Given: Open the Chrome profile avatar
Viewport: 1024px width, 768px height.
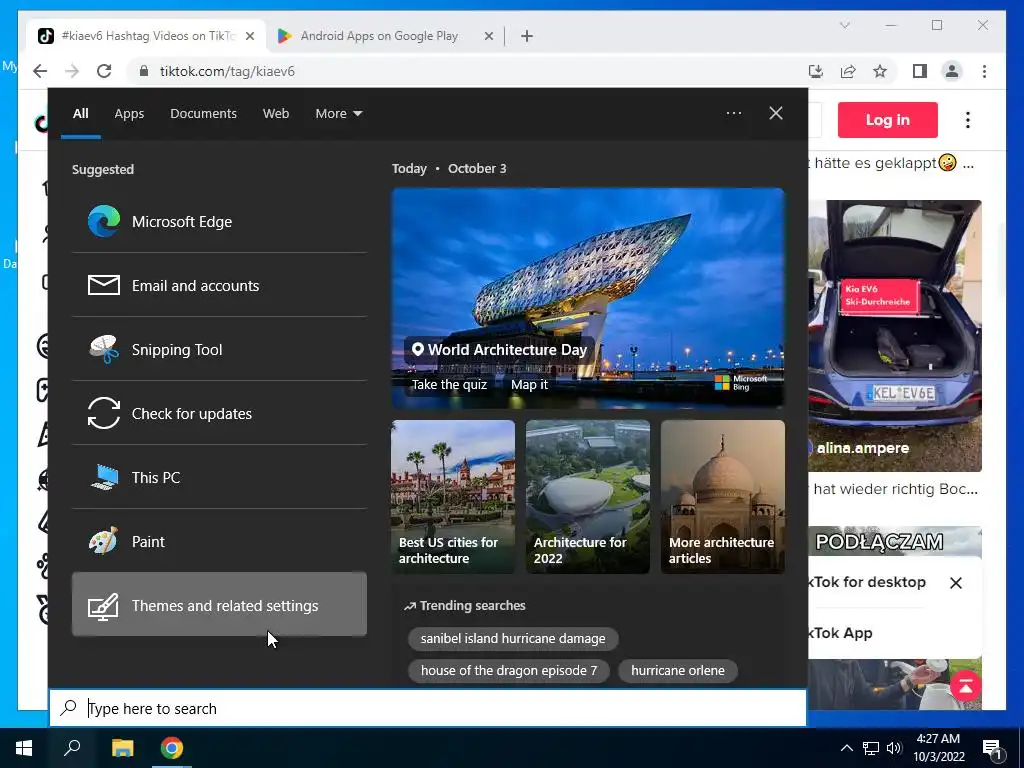Looking at the screenshot, I should click(x=952, y=71).
